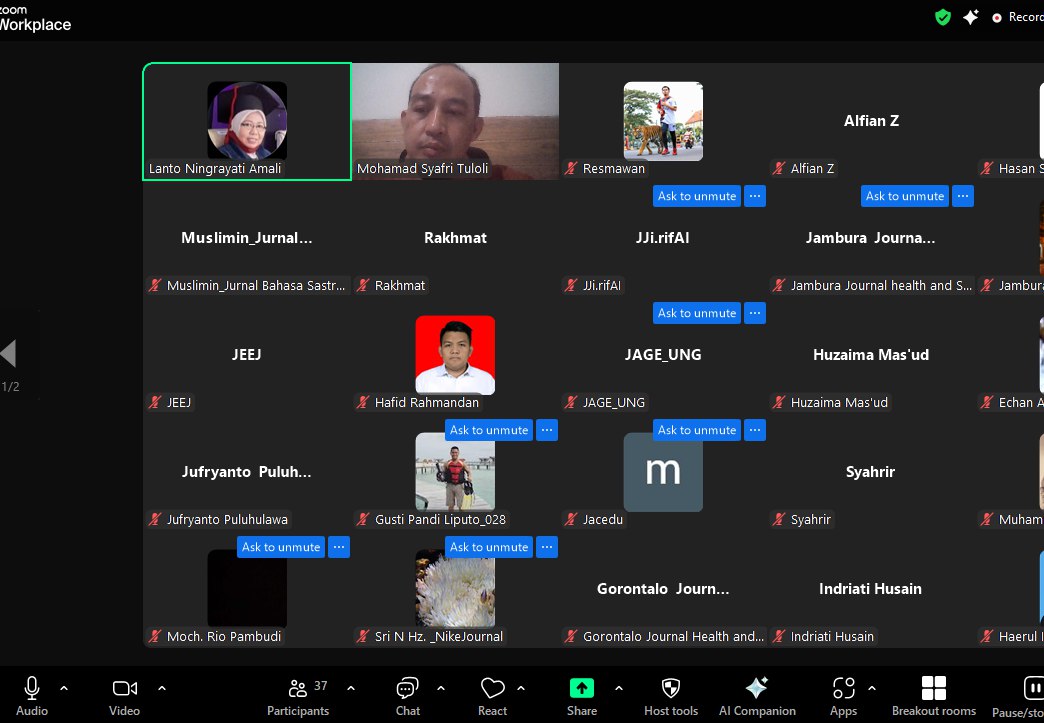Click the large Syahrir name text
The height and width of the screenshot is (723, 1044).
pos(870,472)
